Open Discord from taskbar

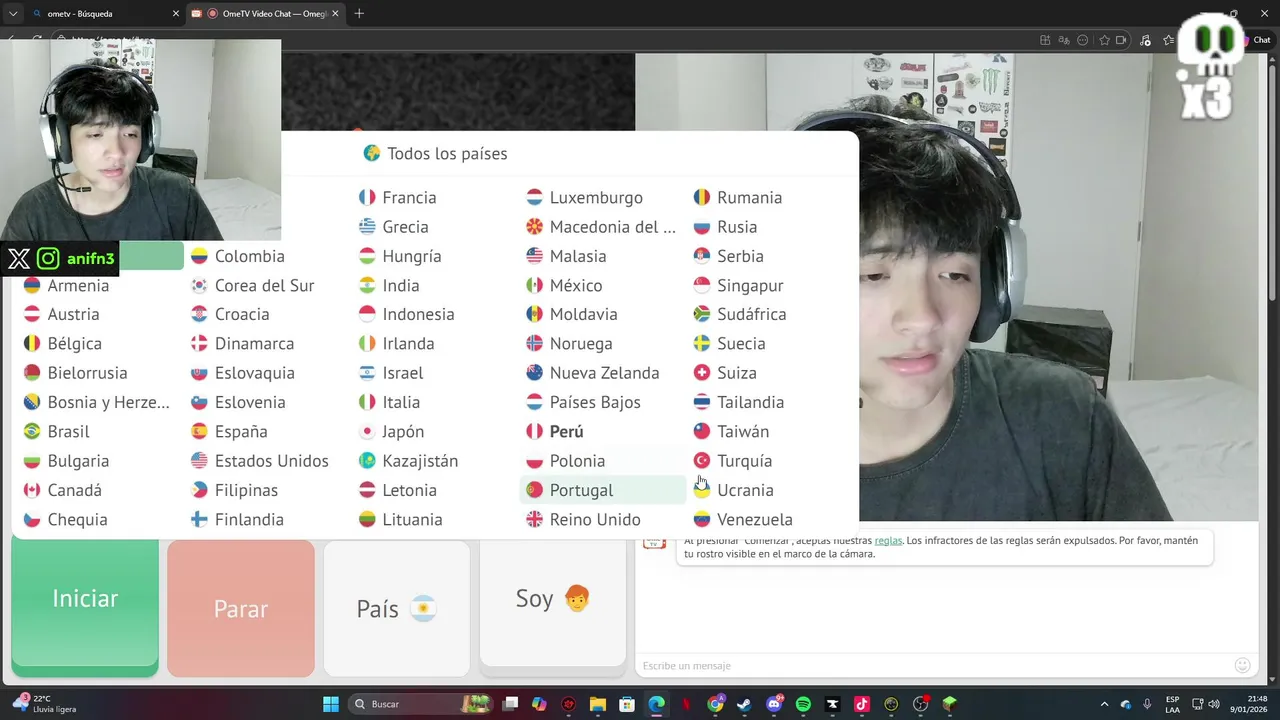click(x=774, y=704)
